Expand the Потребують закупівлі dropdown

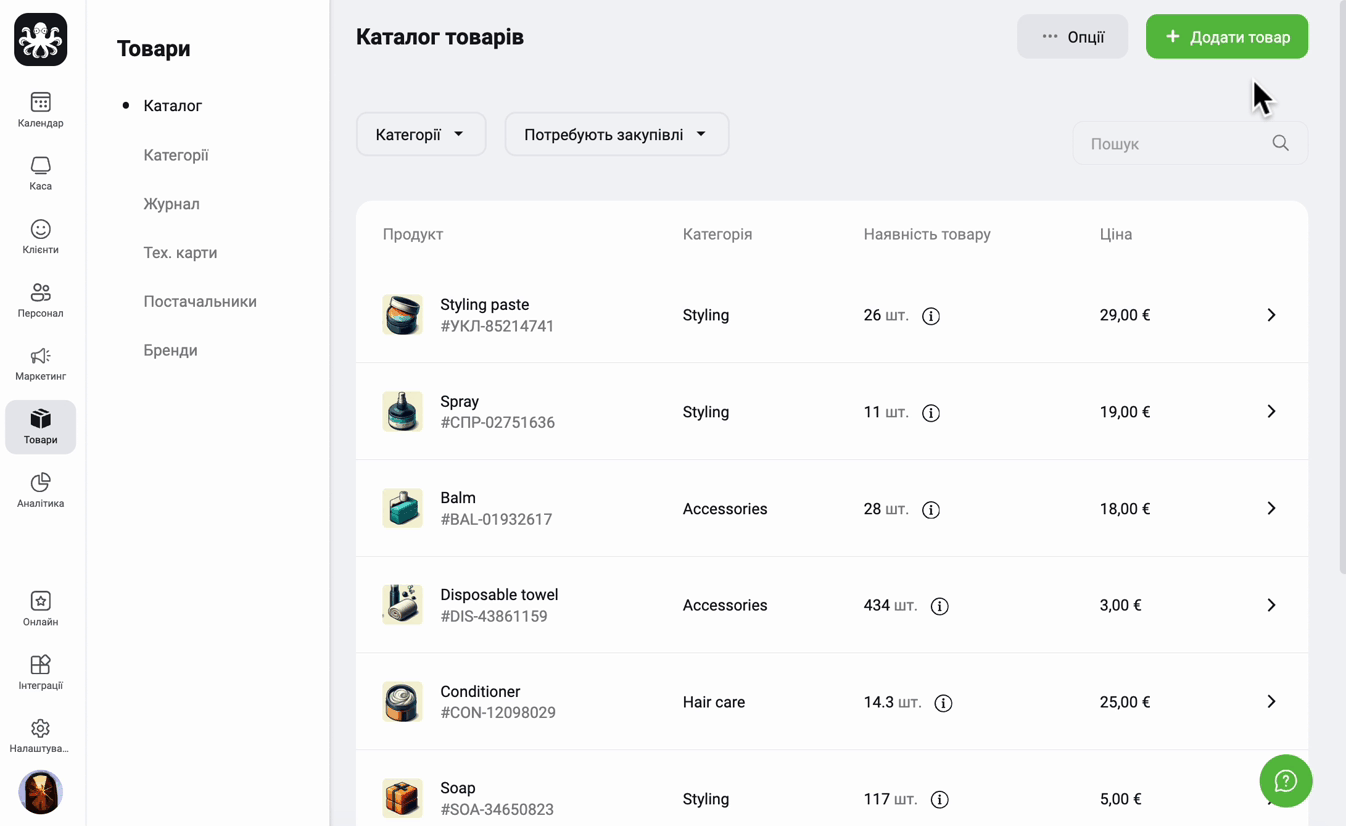(617, 134)
